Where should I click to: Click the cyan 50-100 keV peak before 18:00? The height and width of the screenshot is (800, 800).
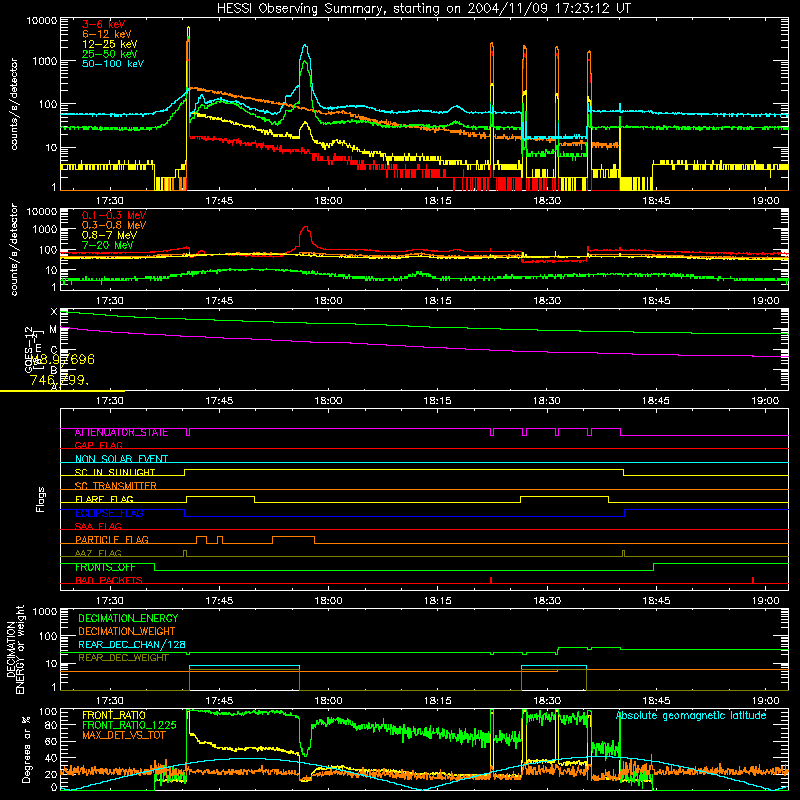305,46
